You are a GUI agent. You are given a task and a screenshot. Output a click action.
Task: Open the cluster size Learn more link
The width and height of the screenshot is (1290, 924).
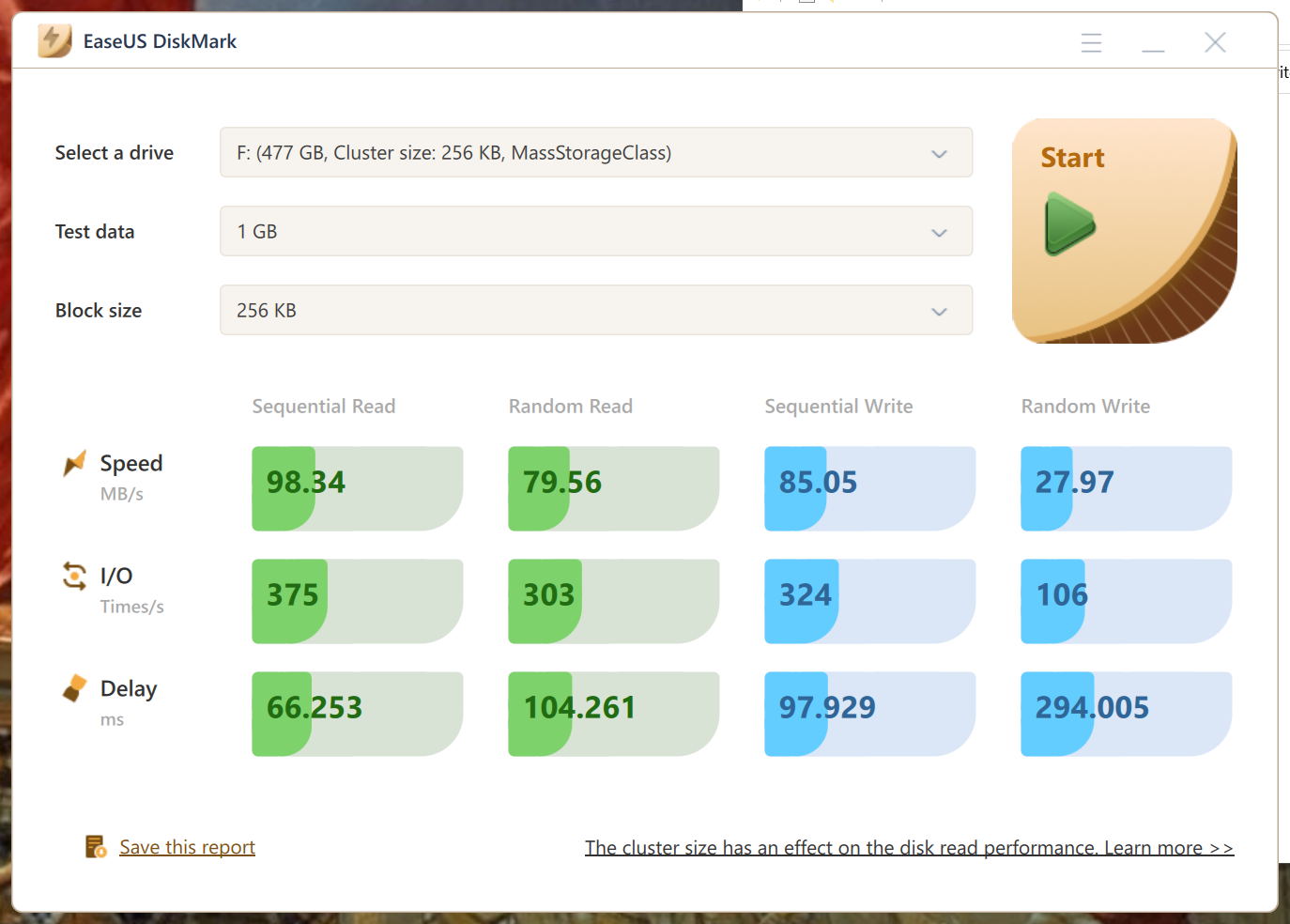(909, 848)
